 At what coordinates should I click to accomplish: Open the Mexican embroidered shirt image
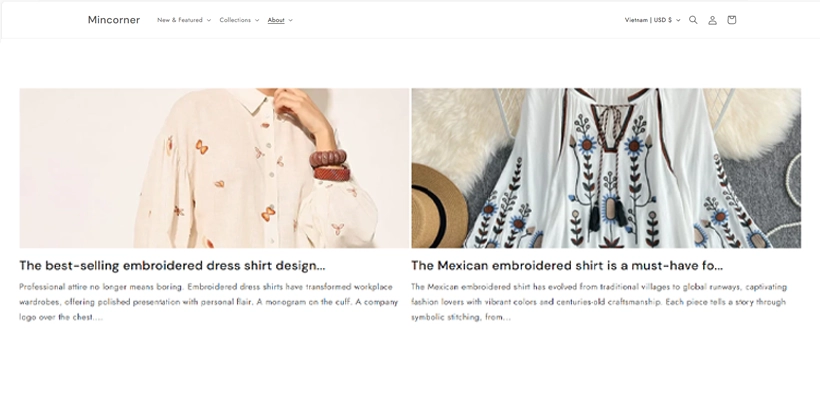(606, 167)
